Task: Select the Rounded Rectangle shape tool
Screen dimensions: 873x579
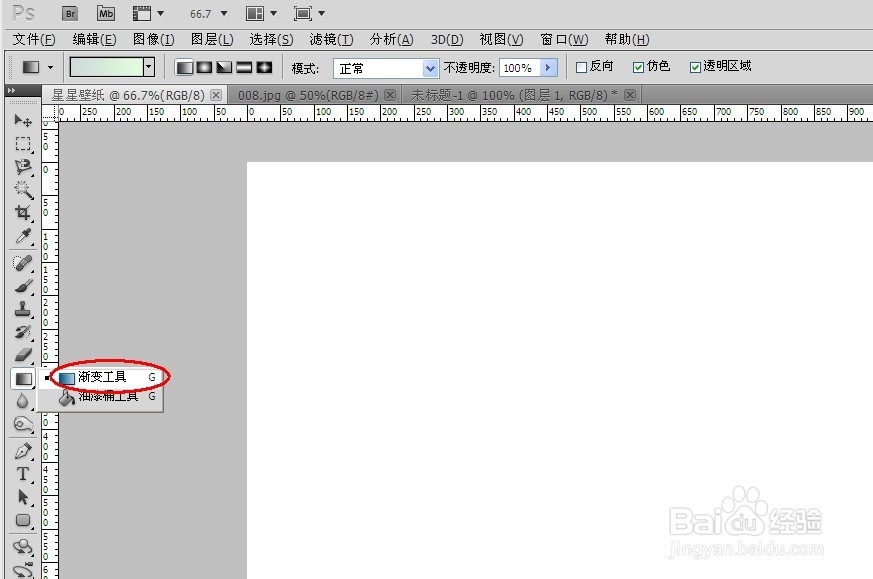Action: (x=23, y=520)
